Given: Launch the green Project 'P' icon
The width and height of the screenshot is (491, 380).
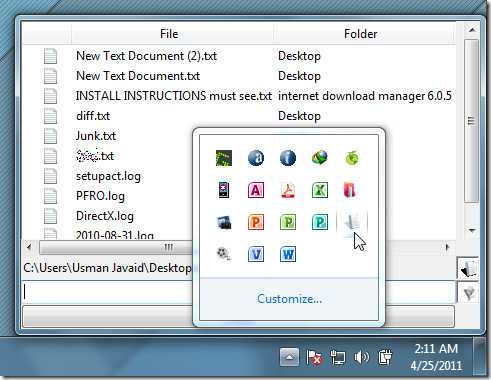Looking at the screenshot, I should tap(288, 222).
